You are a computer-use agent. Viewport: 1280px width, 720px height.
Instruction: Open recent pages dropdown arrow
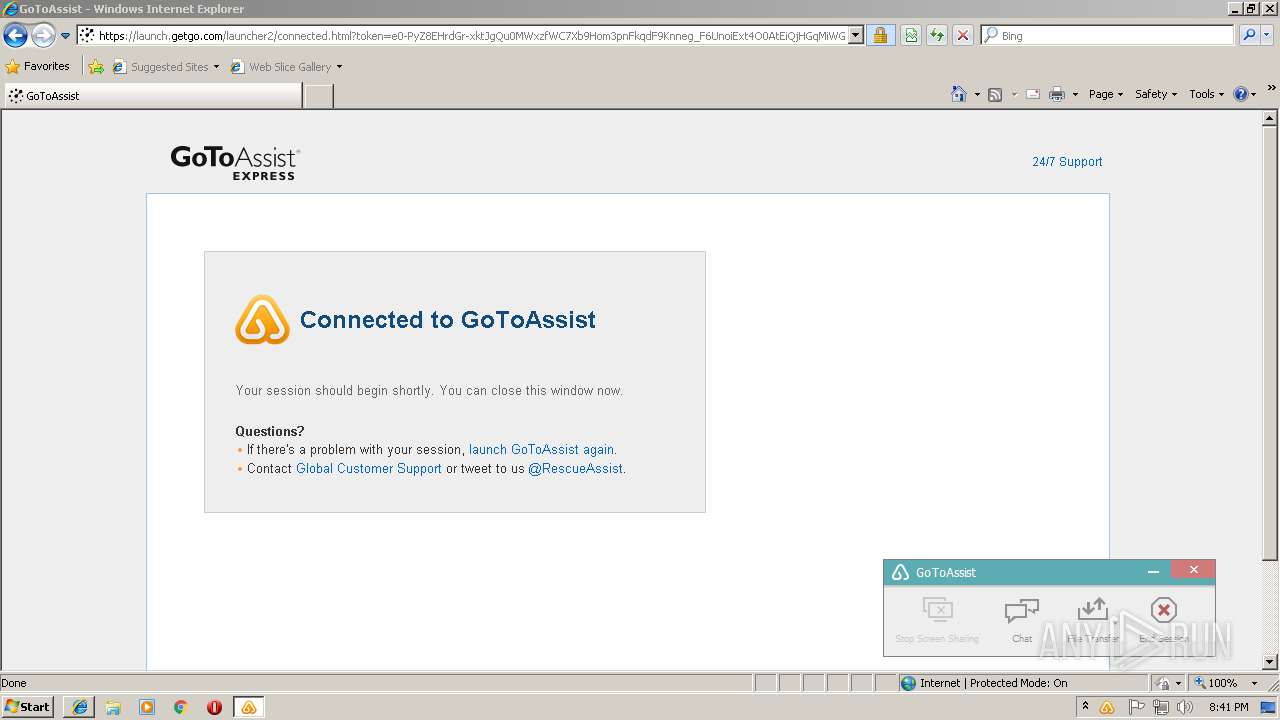coord(65,36)
